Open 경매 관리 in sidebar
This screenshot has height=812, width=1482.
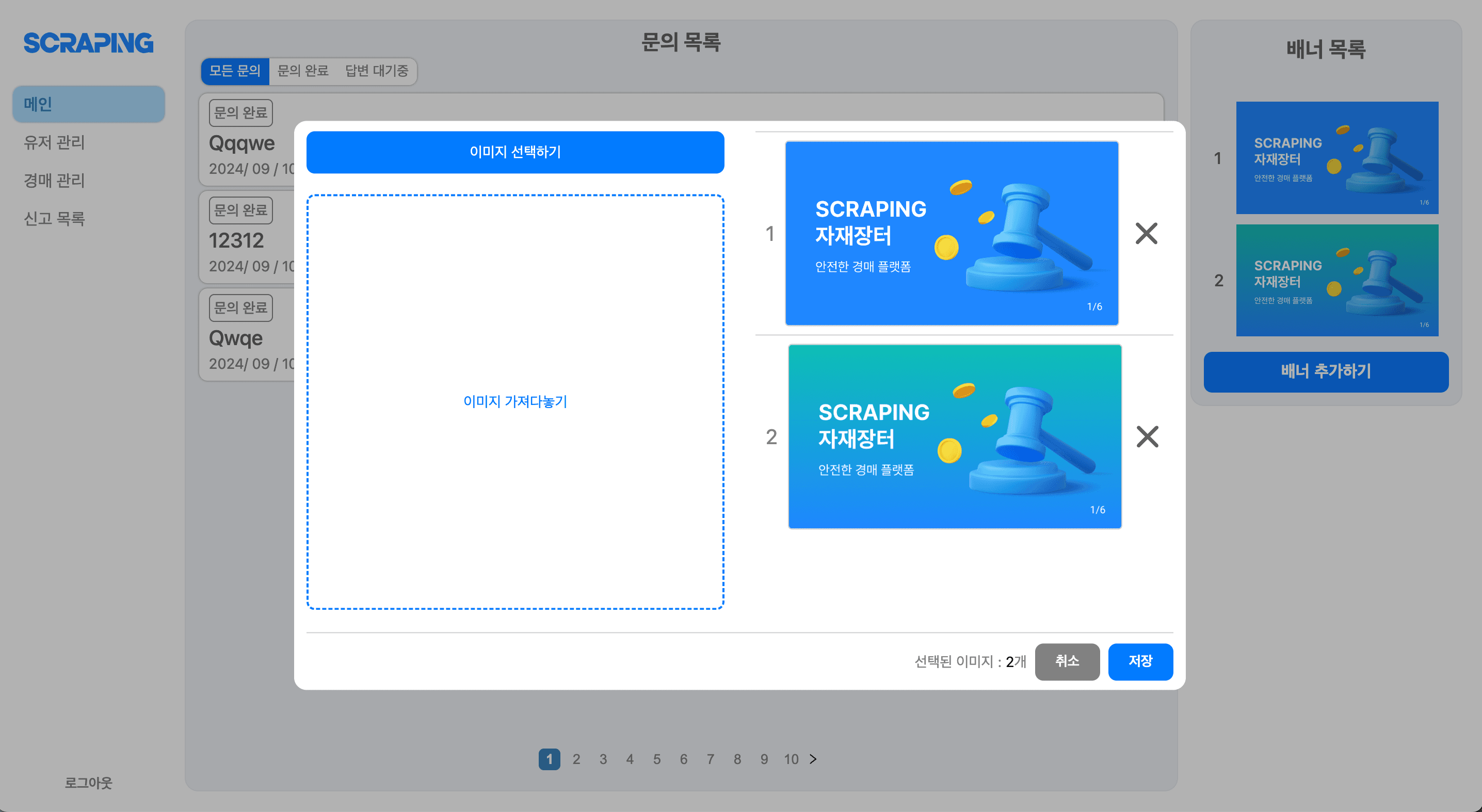(54, 181)
